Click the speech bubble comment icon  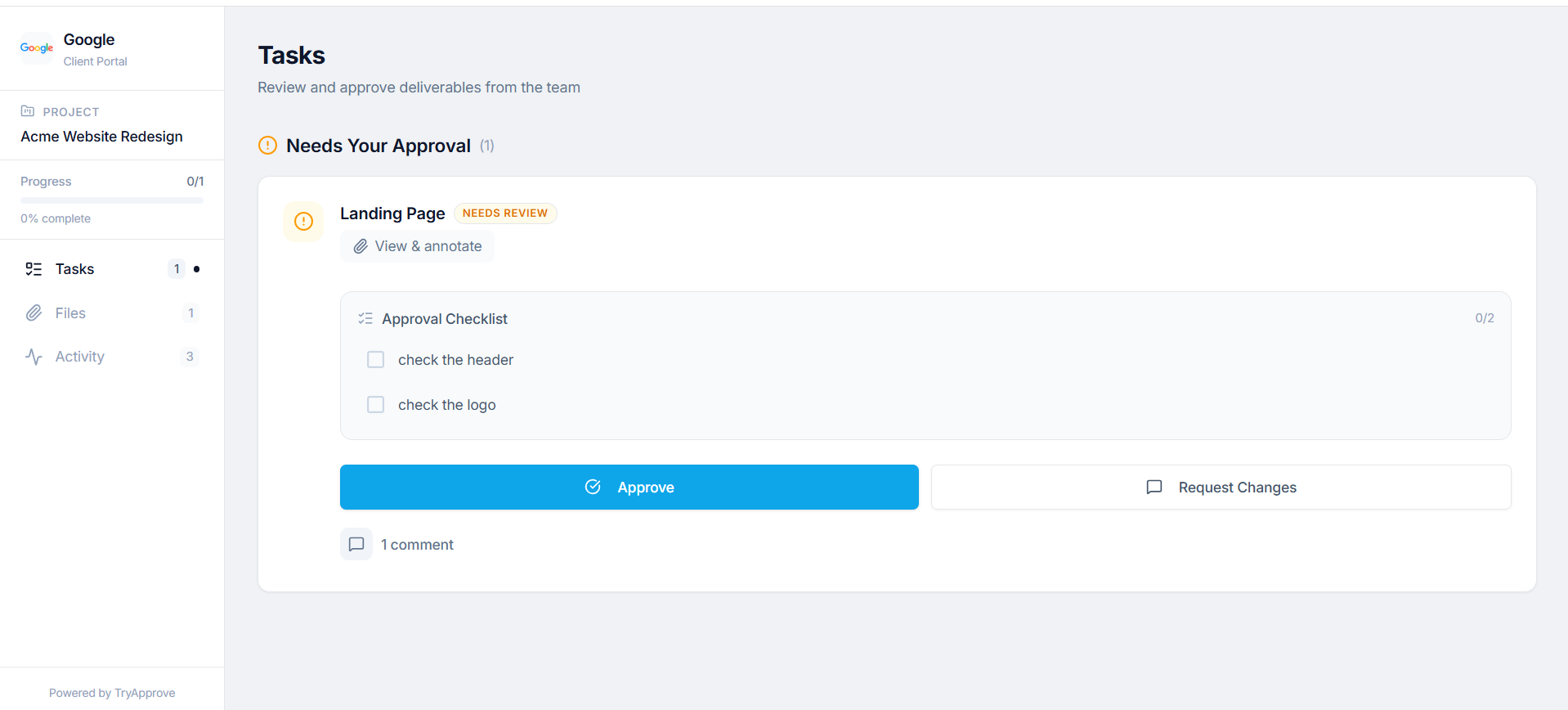(356, 544)
